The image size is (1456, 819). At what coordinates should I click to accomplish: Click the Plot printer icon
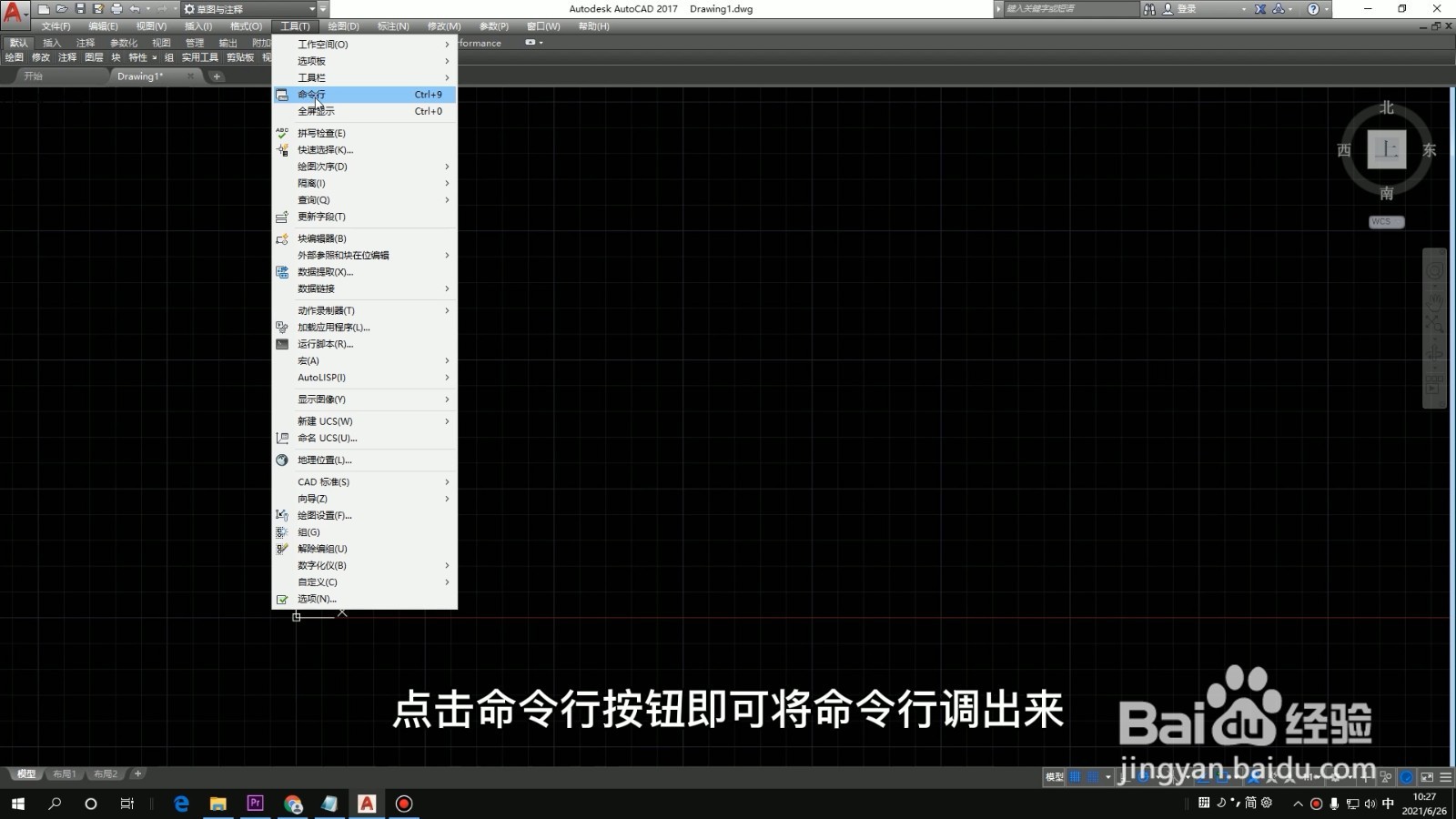[116, 8]
